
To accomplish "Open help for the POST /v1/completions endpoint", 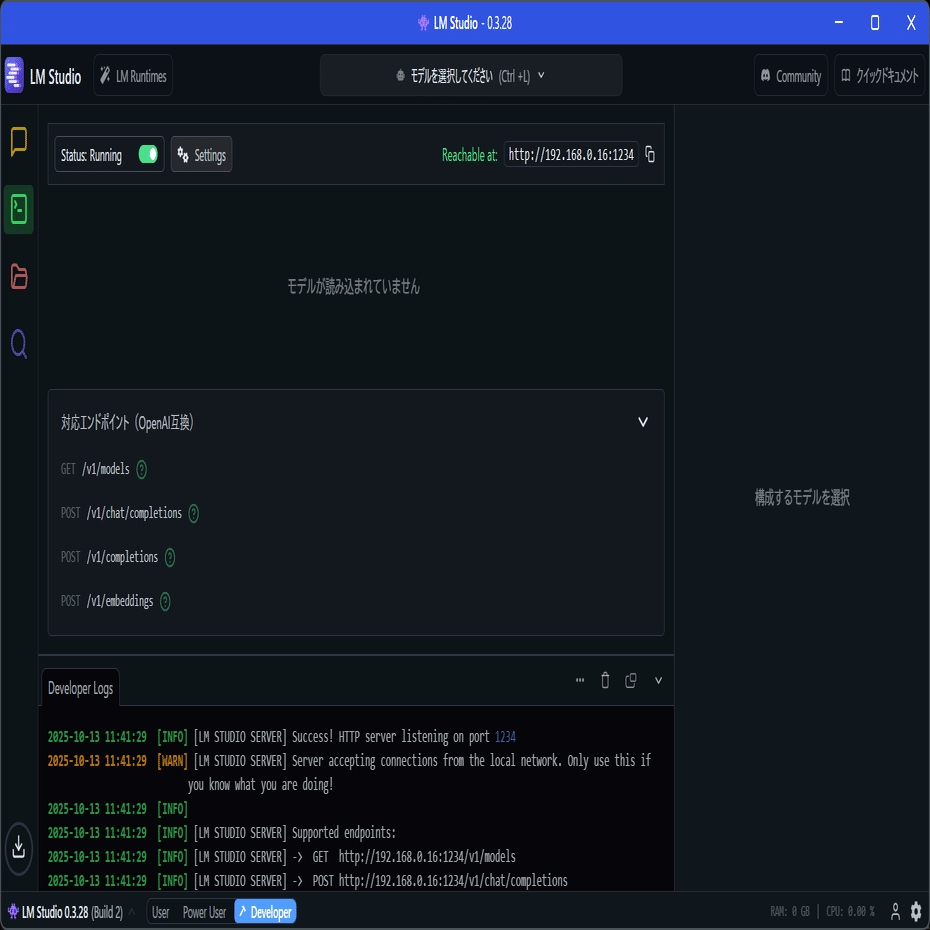I will click(x=170, y=557).
